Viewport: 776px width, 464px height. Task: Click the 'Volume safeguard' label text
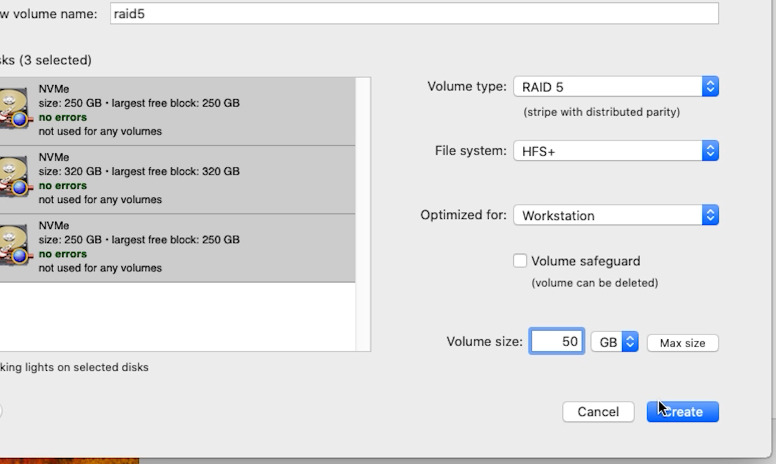coord(585,261)
